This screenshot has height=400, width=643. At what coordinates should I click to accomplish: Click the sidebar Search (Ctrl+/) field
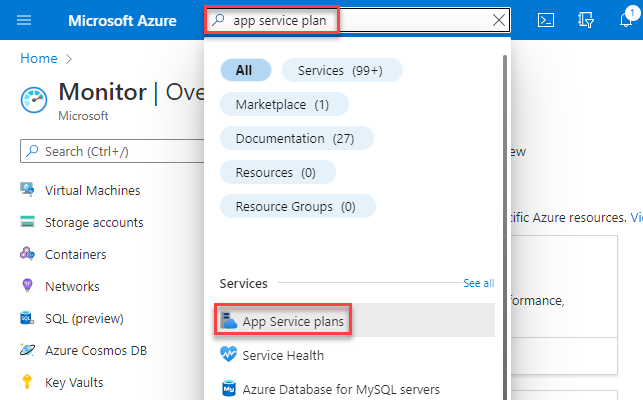[105, 151]
